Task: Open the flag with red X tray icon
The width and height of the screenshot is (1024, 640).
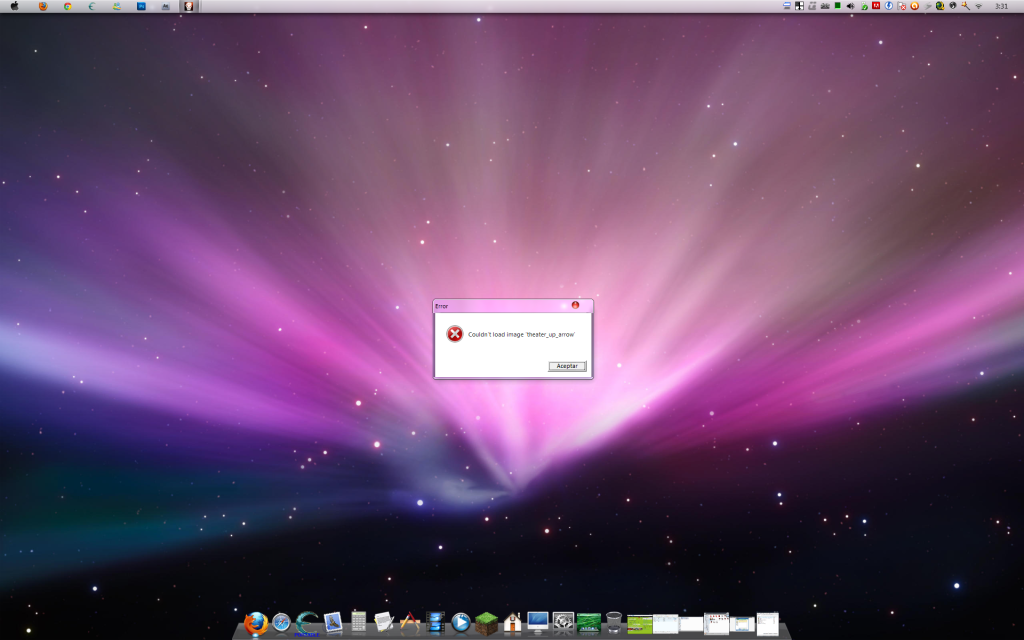Action: (902, 6)
